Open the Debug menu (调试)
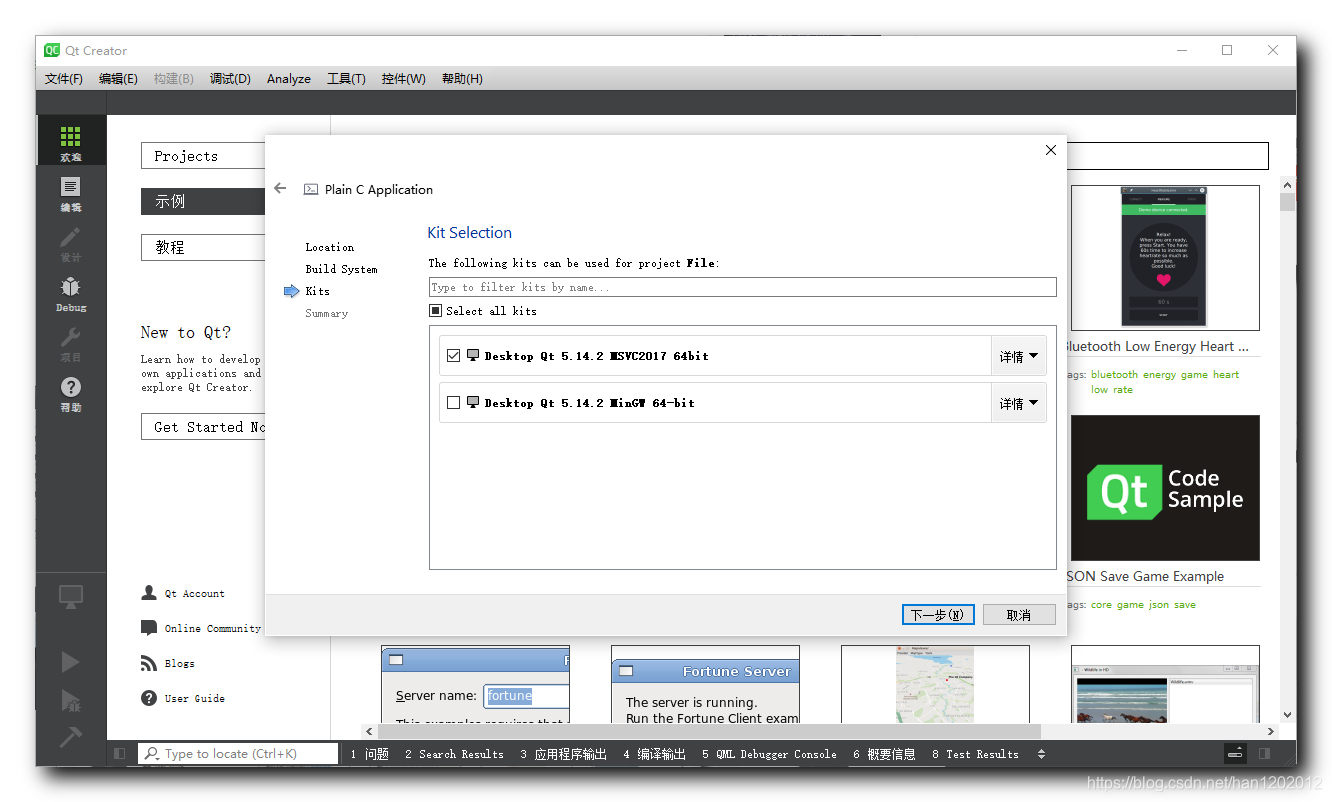Screen dimensions: 1332x802 click(x=230, y=79)
